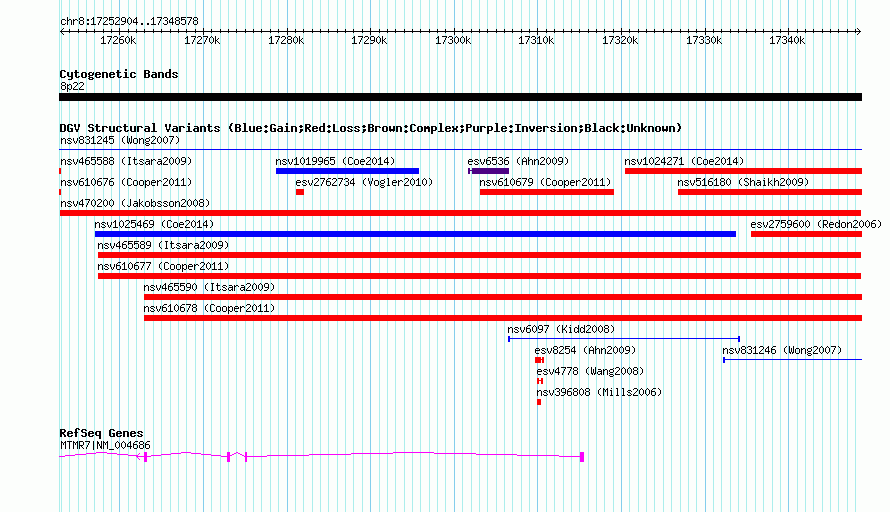The image size is (890, 512).
Task: Click the ruler's left arrowhead
Action: (x=62, y=31)
